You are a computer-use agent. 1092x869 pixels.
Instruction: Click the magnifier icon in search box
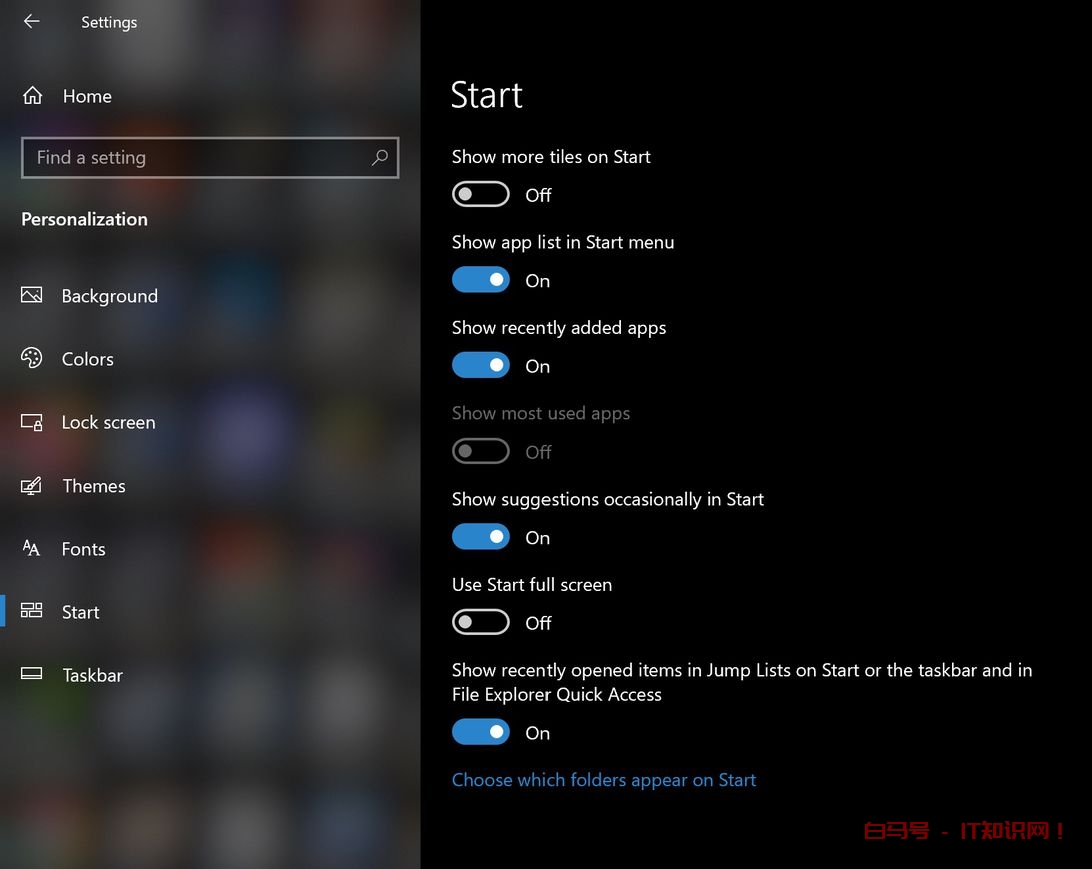(x=379, y=157)
